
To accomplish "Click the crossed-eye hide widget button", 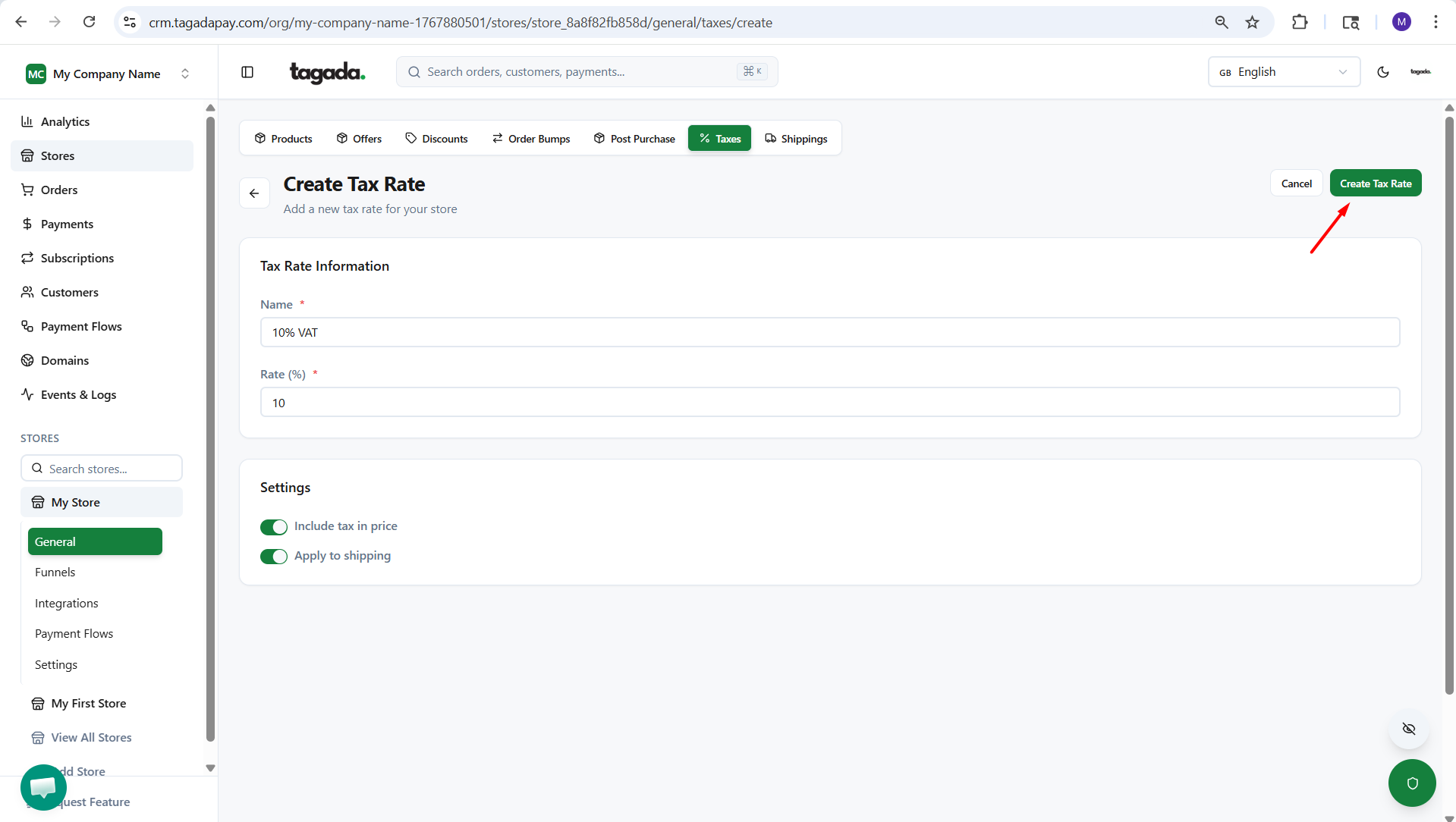I will 1409,729.
